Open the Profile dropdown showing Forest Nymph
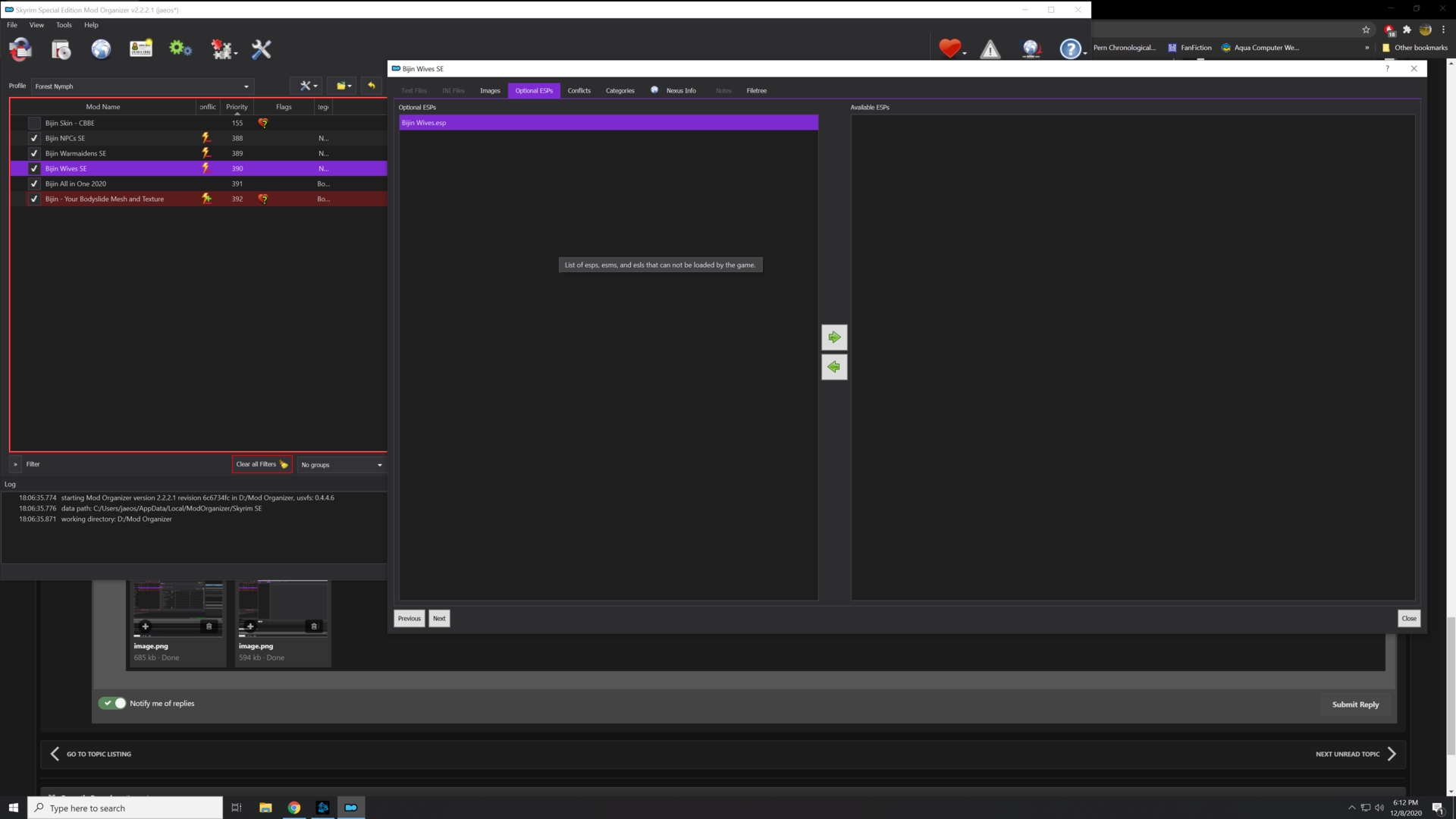Screen dimensions: 1456x819 click(x=143, y=86)
